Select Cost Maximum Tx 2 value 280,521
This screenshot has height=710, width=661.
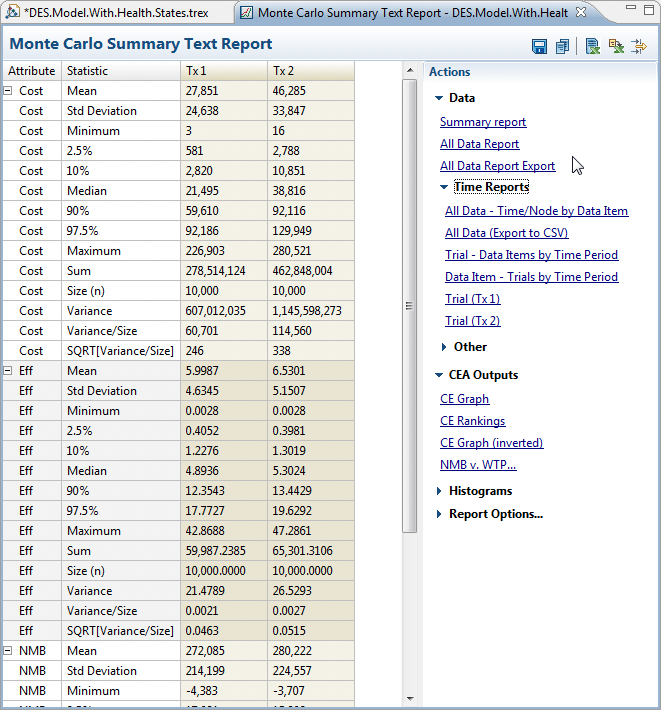(311, 251)
